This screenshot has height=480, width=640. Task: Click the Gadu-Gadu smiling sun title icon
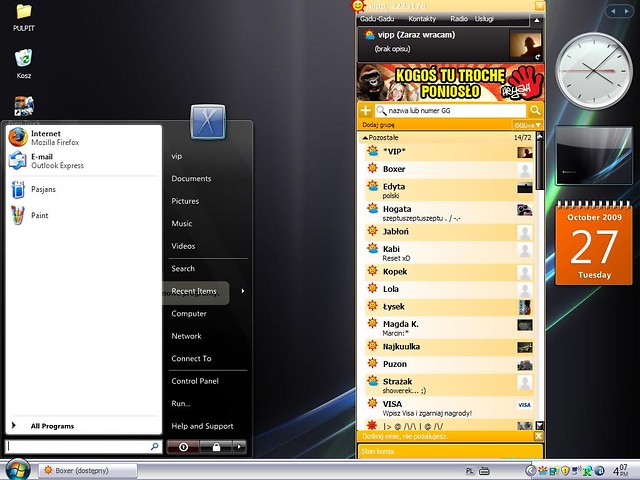358,6
